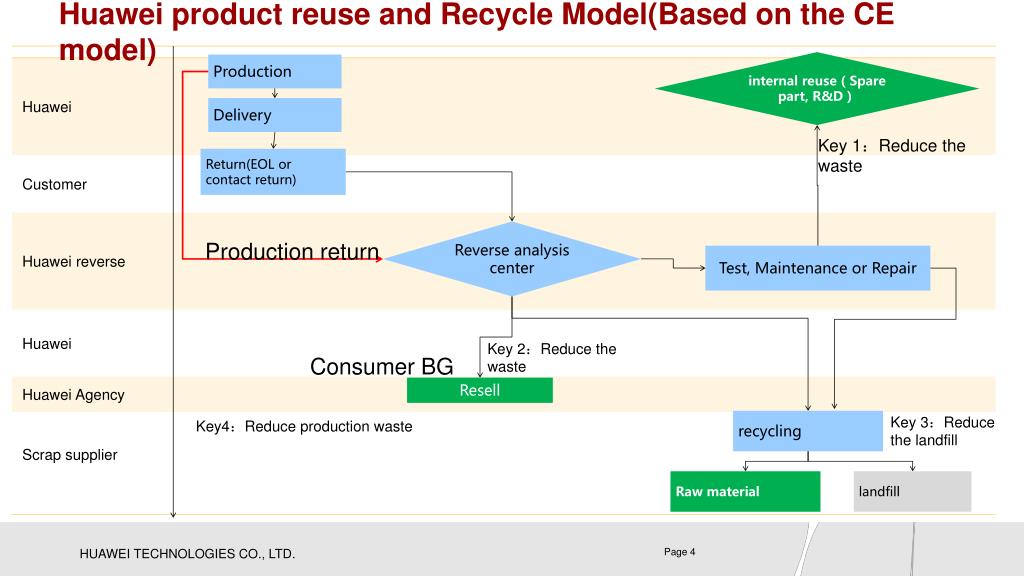Click "HUAWEI TECHNOLOGIES CO., LTD." footer text
This screenshot has width=1024, height=576.
tap(187, 554)
